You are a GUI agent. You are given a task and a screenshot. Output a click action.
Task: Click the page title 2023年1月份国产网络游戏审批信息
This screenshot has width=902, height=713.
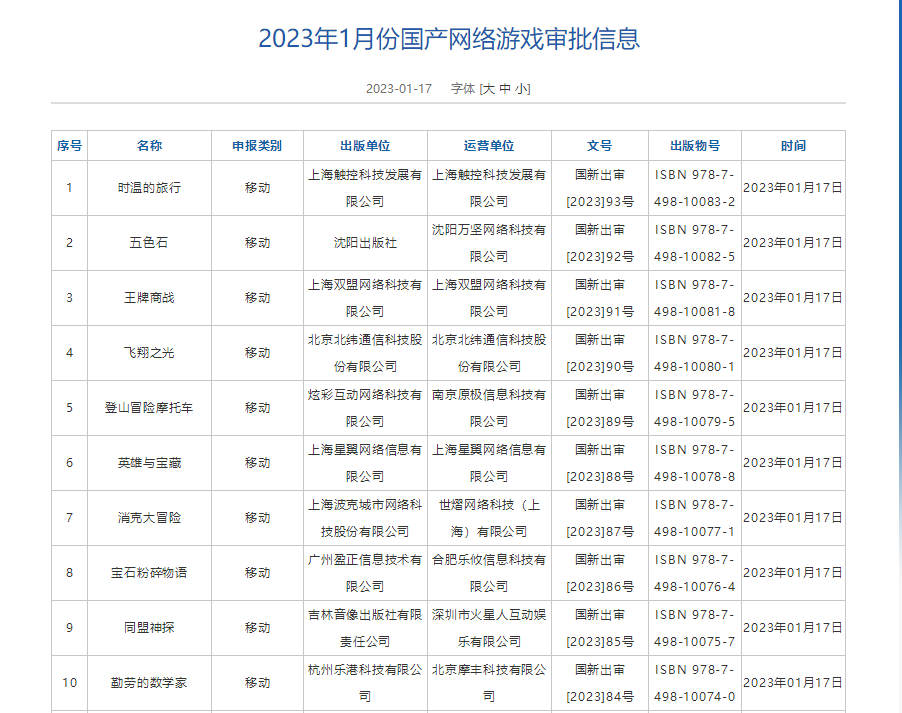tap(449, 39)
